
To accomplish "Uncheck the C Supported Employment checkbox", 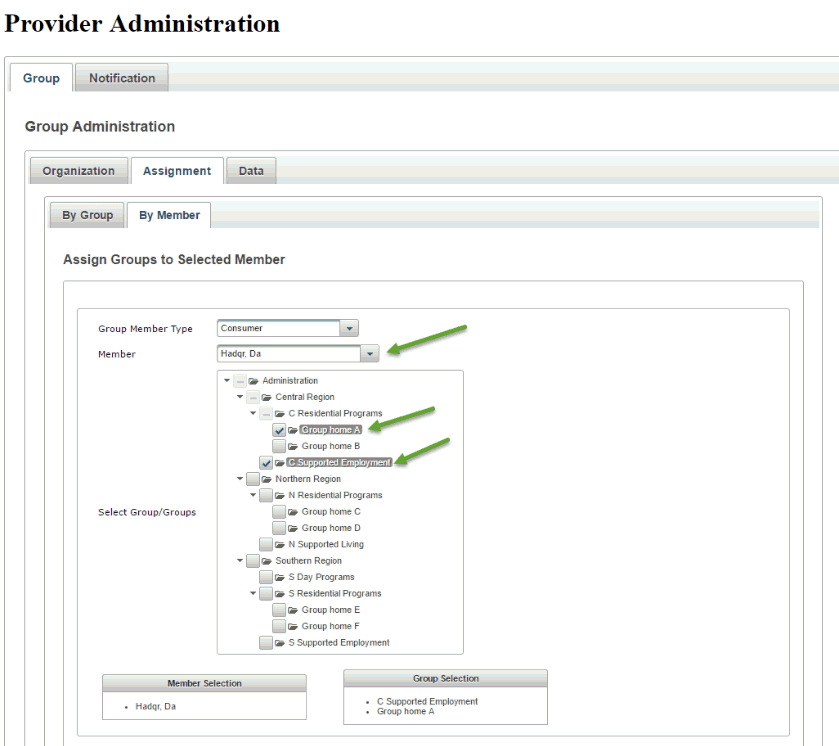I will click(x=266, y=463).
